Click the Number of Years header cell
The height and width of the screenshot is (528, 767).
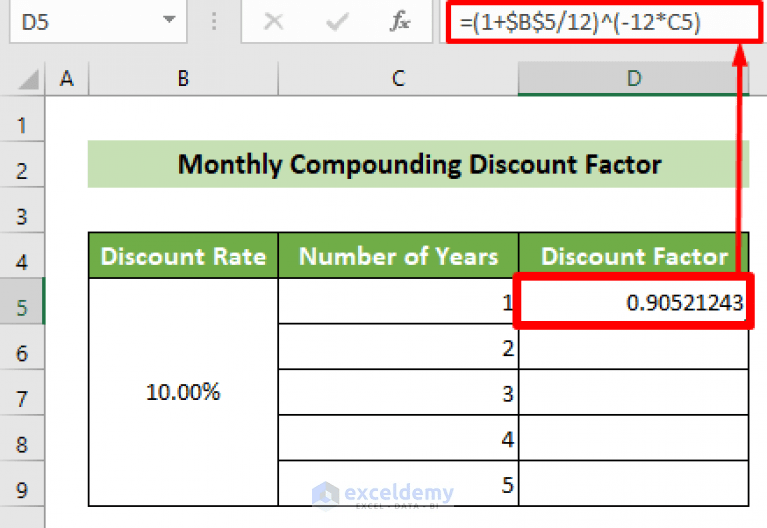pyautogui.click(x=398, y=256)
